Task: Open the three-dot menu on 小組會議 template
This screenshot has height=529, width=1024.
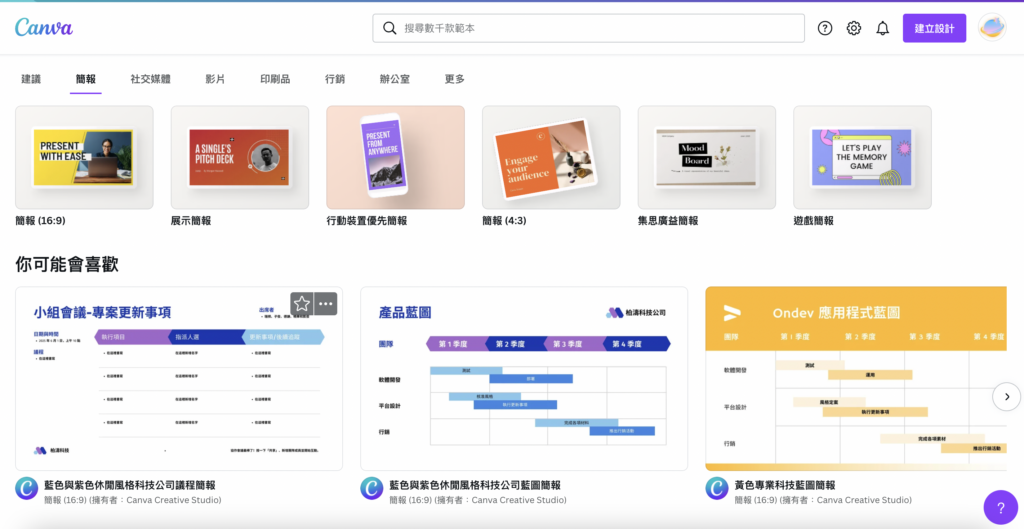Action: pyautogui.click(x=325, y=304)
